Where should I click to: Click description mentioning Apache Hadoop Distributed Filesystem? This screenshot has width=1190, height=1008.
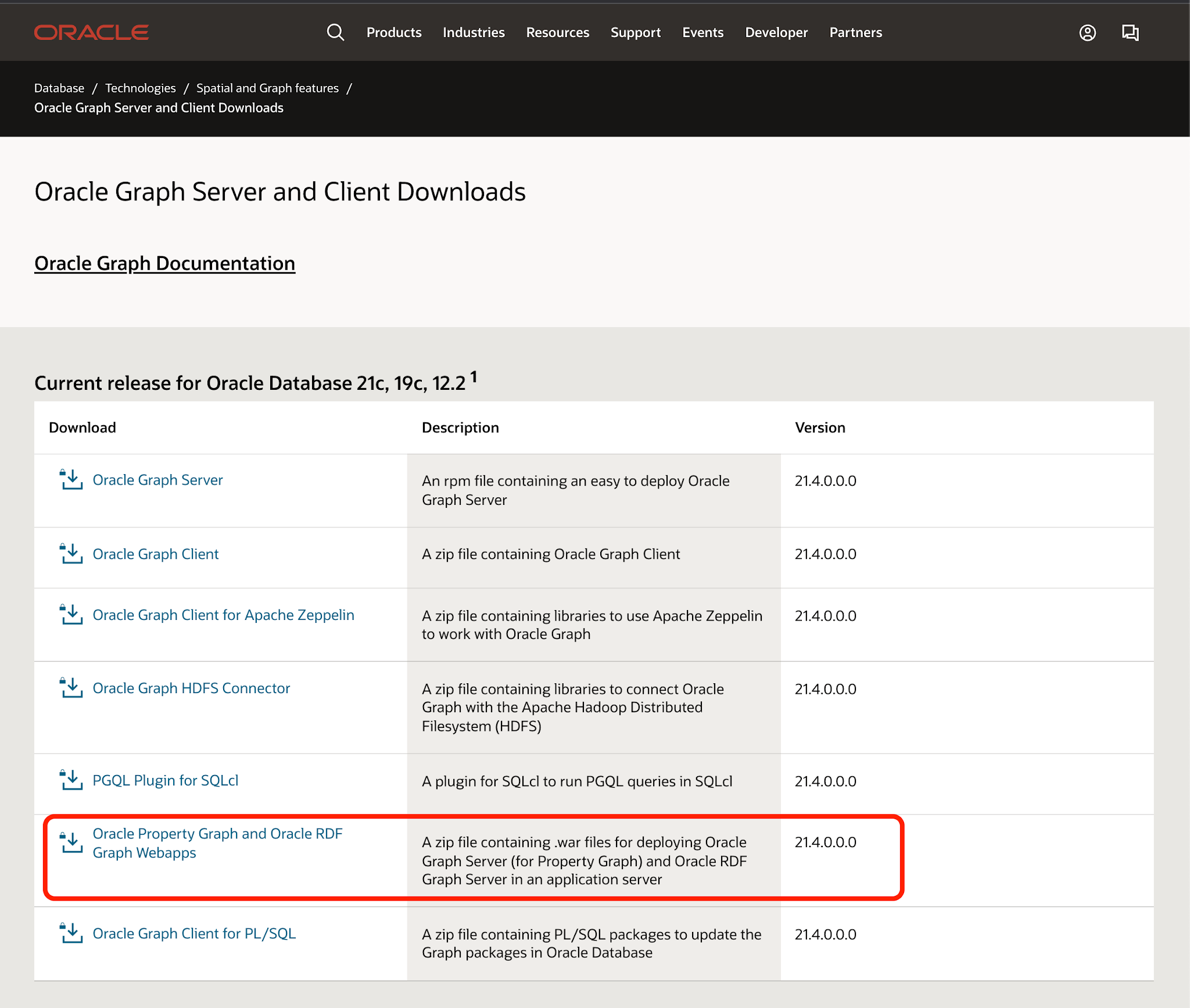[x=573, y=707]
